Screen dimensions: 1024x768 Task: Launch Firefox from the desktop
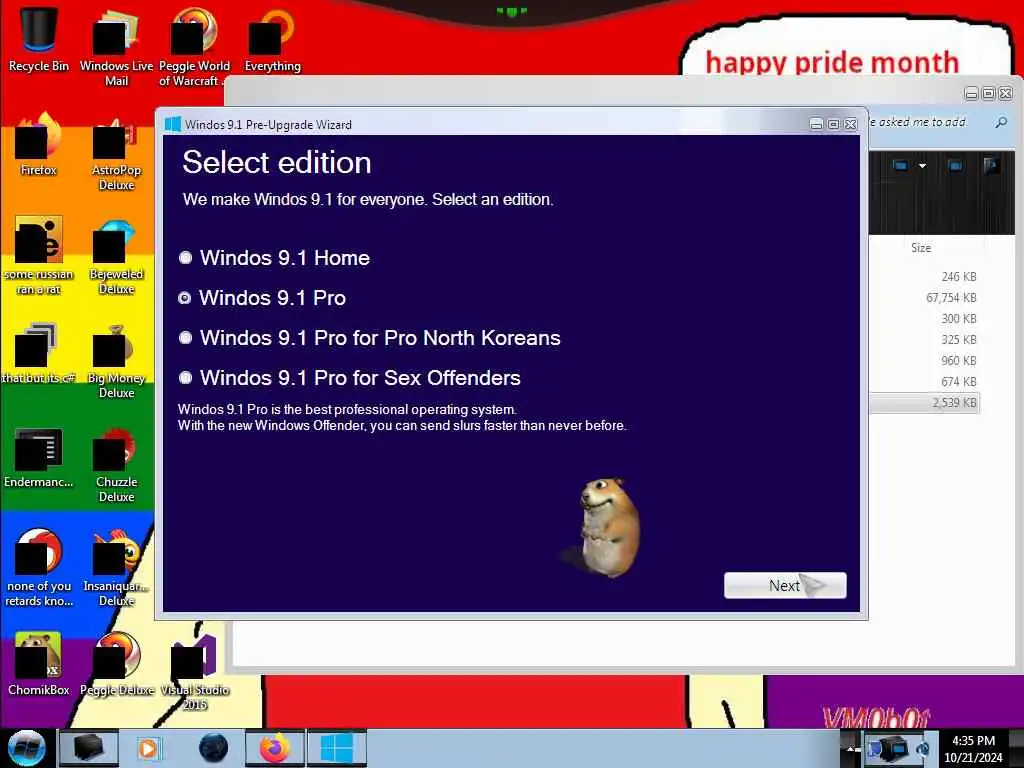pyautogui.click(x=39, y=144)
